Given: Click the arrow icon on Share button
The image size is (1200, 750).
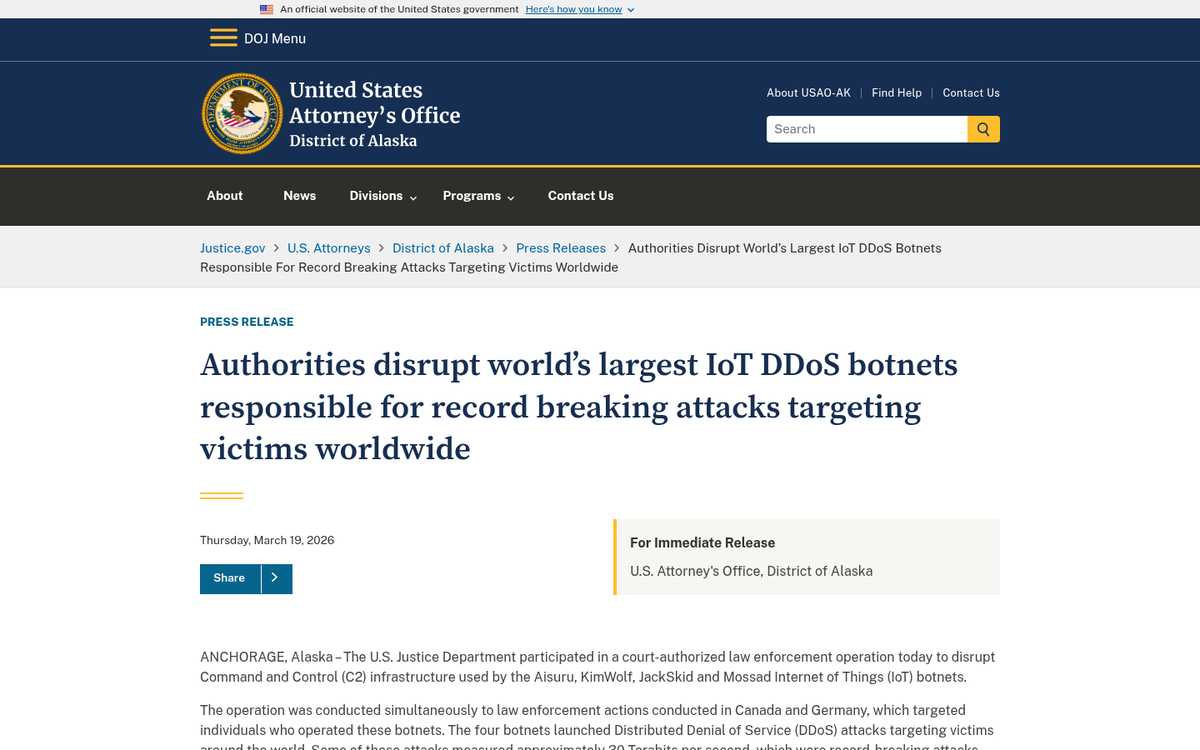Looking at the screenshot, I should pos(275,578).
